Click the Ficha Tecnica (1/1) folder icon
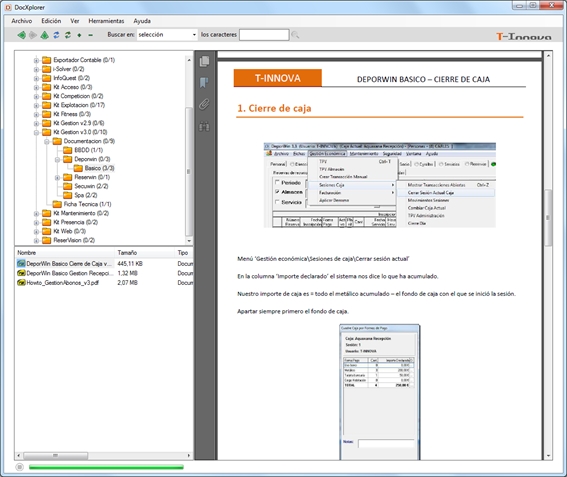The width and height of the screenshot is (567, 477). coord(57,204)
